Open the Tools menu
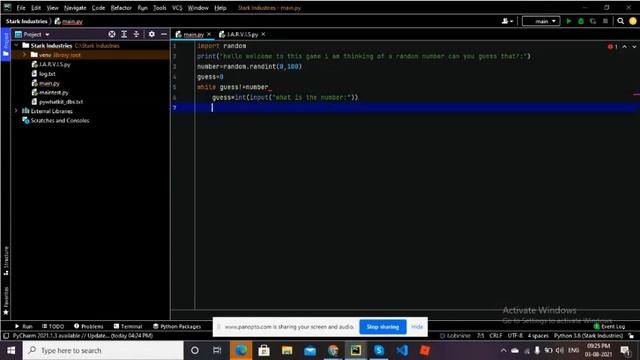Screen dimensions: 640x360 coord(160,8)
